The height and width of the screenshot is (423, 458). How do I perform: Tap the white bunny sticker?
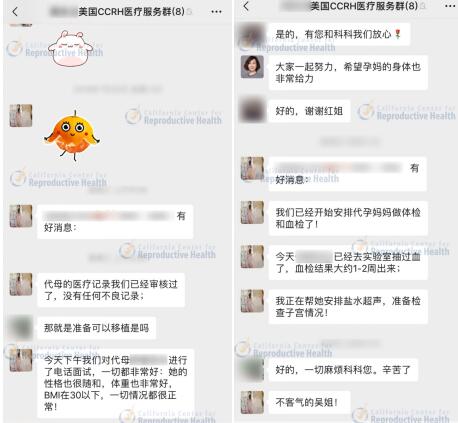(x=71, y=48)
